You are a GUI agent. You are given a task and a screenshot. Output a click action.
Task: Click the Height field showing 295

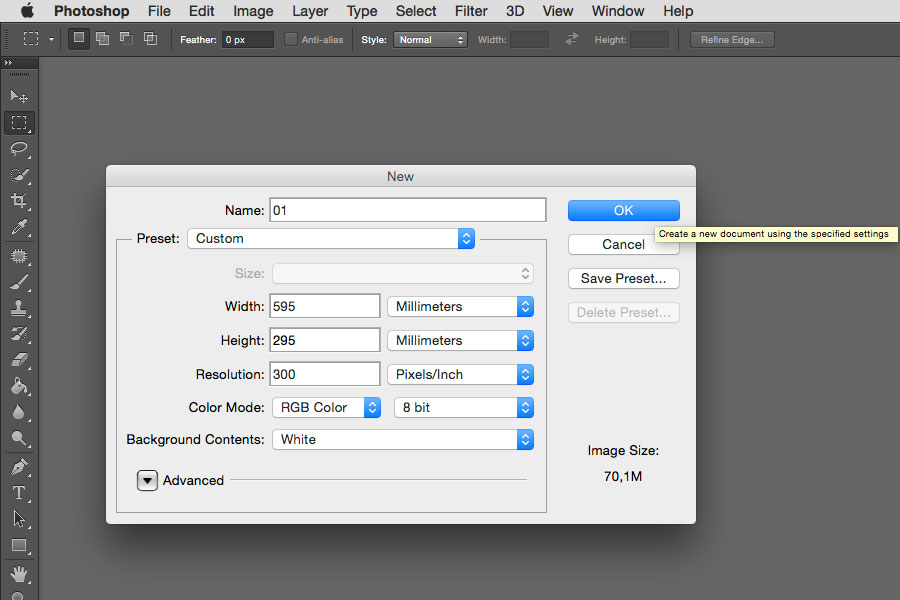pyautogui.click(x=325, y=340)
